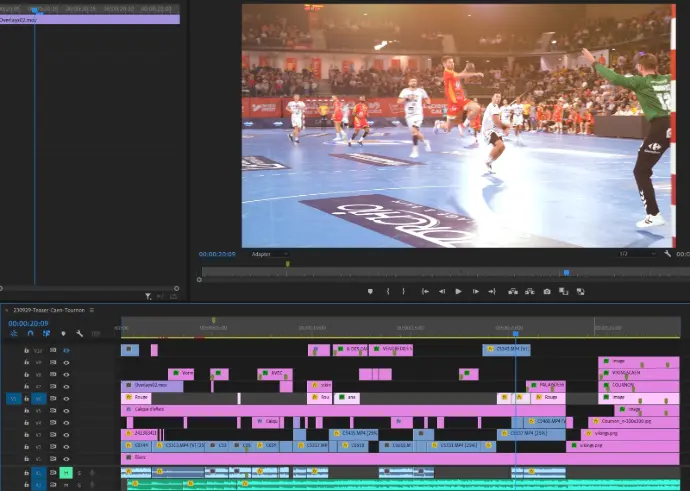The height and width of the screenshot is (491, 690).
Task: Jump to the Out point
Action: click(x=492, y=291)
